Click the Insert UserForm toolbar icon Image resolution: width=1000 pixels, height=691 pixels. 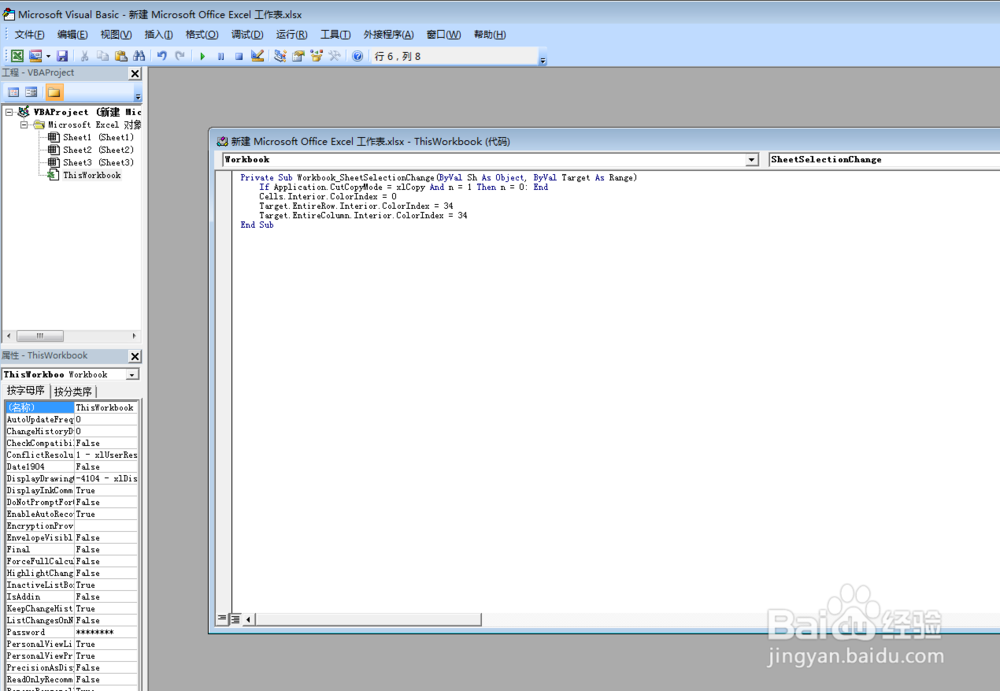click(x=35, y=56)
